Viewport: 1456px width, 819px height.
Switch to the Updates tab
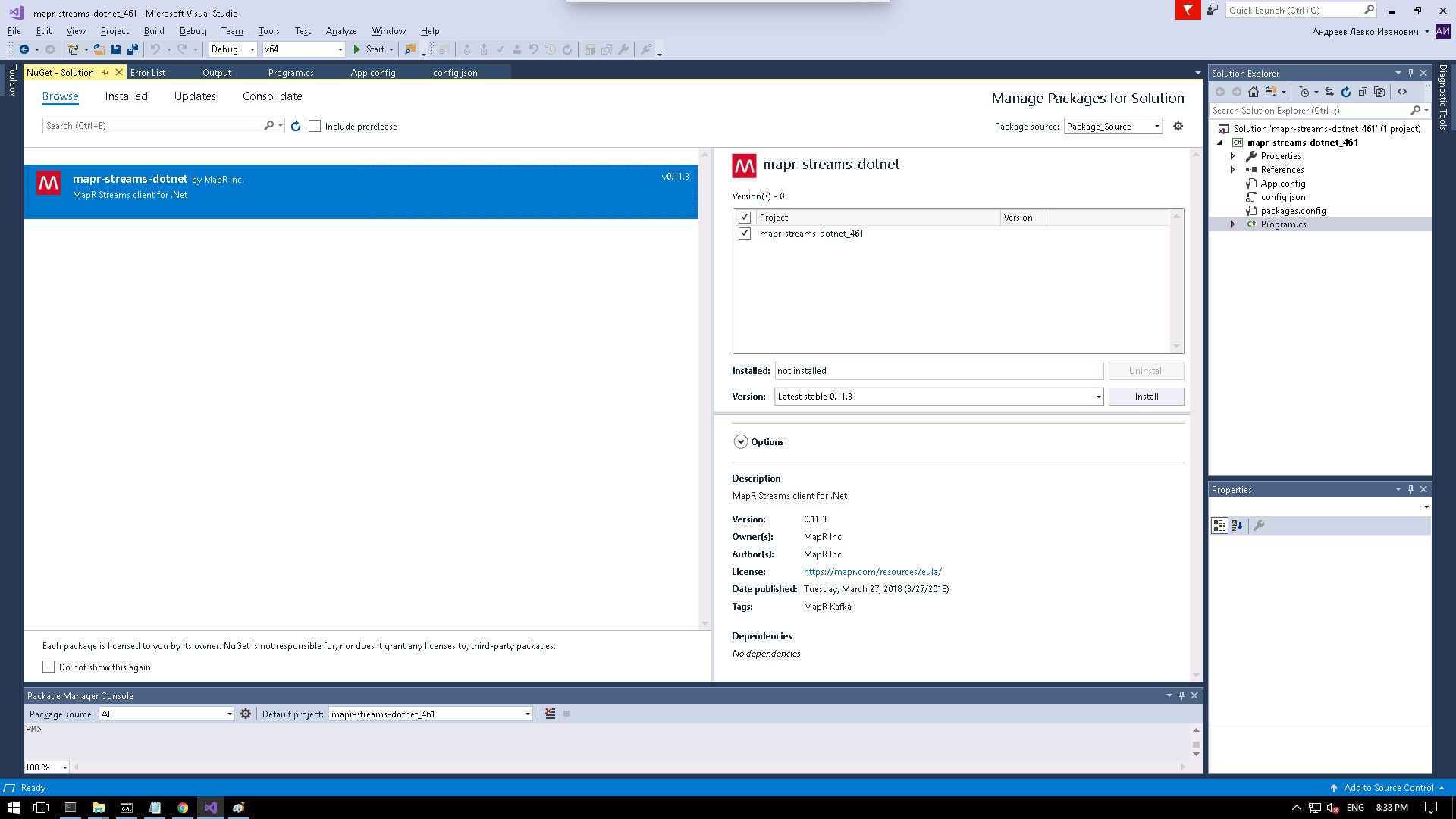(x=195, y=96)
